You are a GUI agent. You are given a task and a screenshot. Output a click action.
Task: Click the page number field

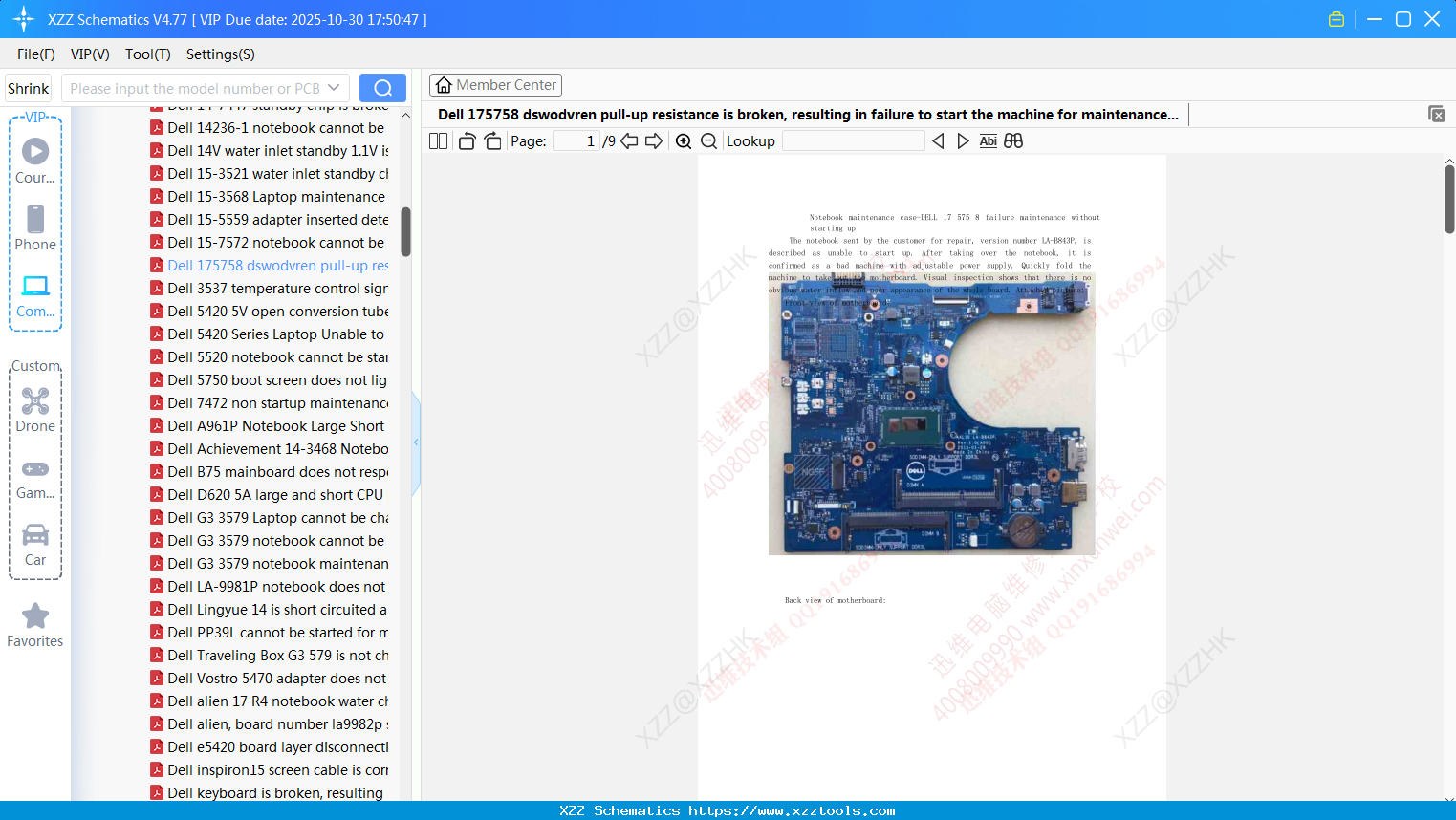point(576,140)
